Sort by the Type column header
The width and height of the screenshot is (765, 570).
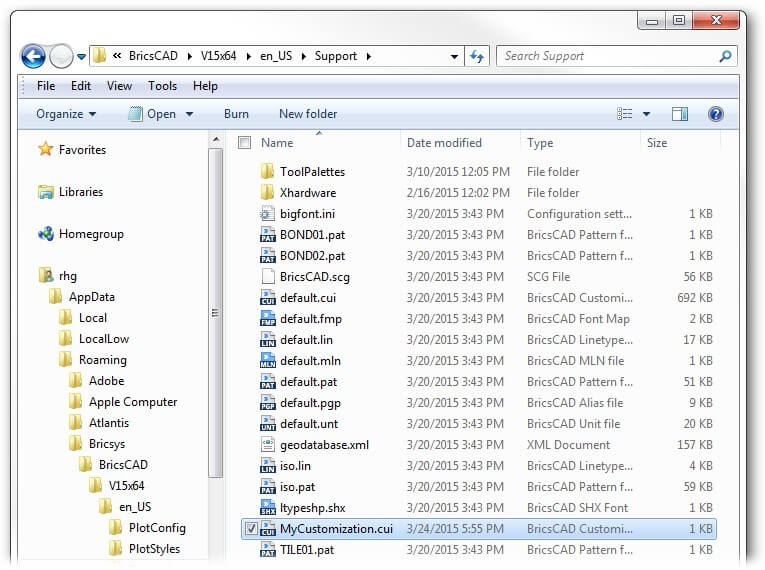(540, 143)
